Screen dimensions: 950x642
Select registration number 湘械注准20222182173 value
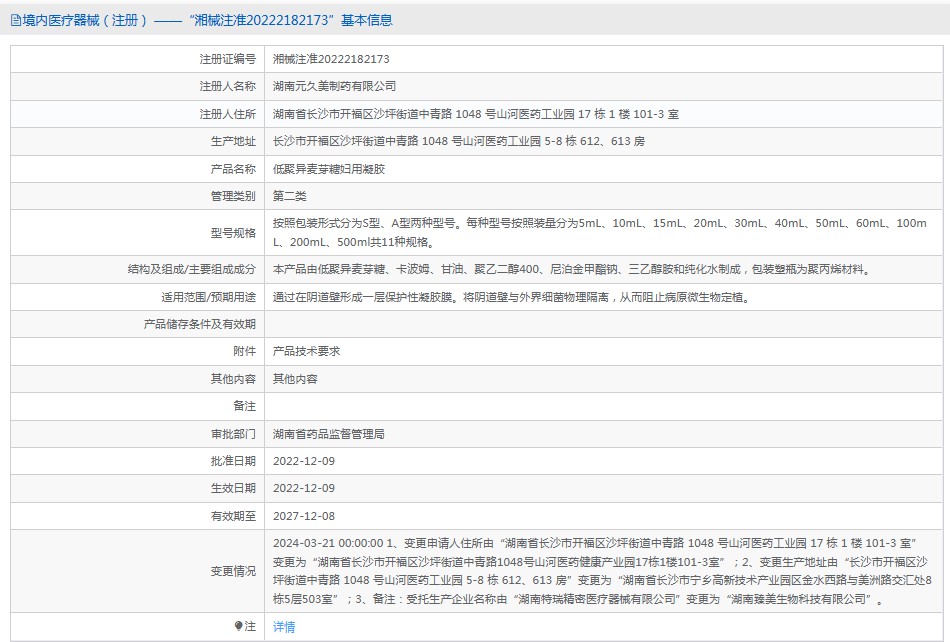coord(331,59)
